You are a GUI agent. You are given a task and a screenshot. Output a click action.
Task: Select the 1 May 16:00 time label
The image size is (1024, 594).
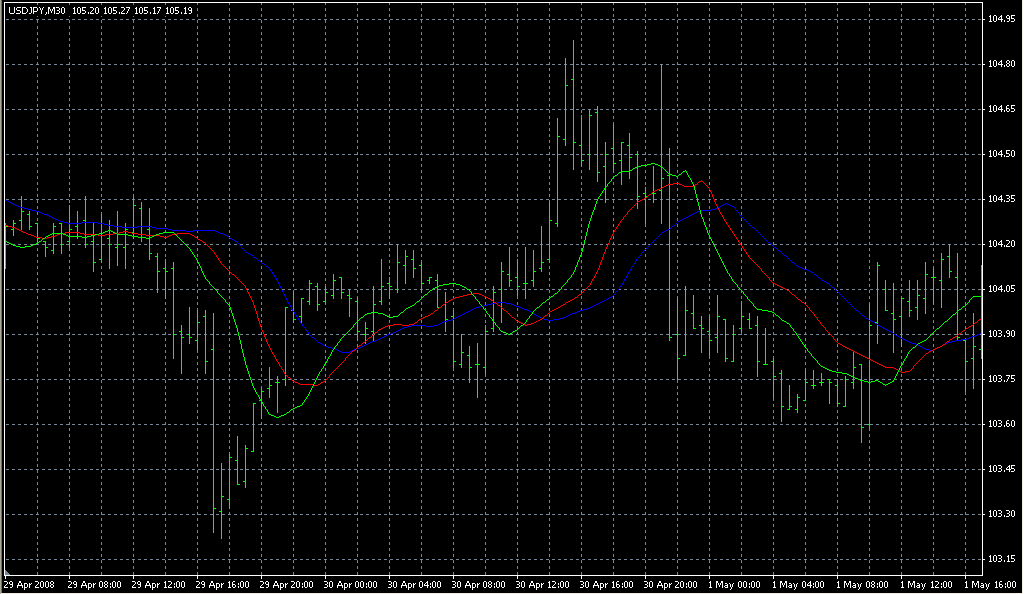coord(990,583)
